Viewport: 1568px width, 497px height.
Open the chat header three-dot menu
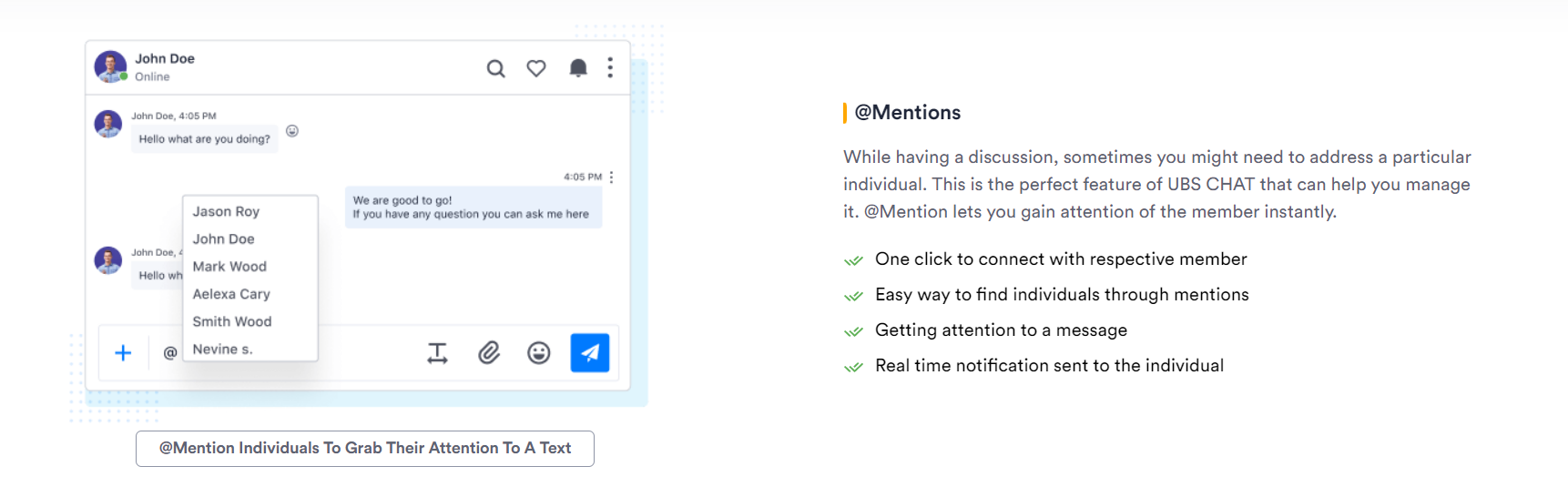pyautogui.click(x=610, y=68)
